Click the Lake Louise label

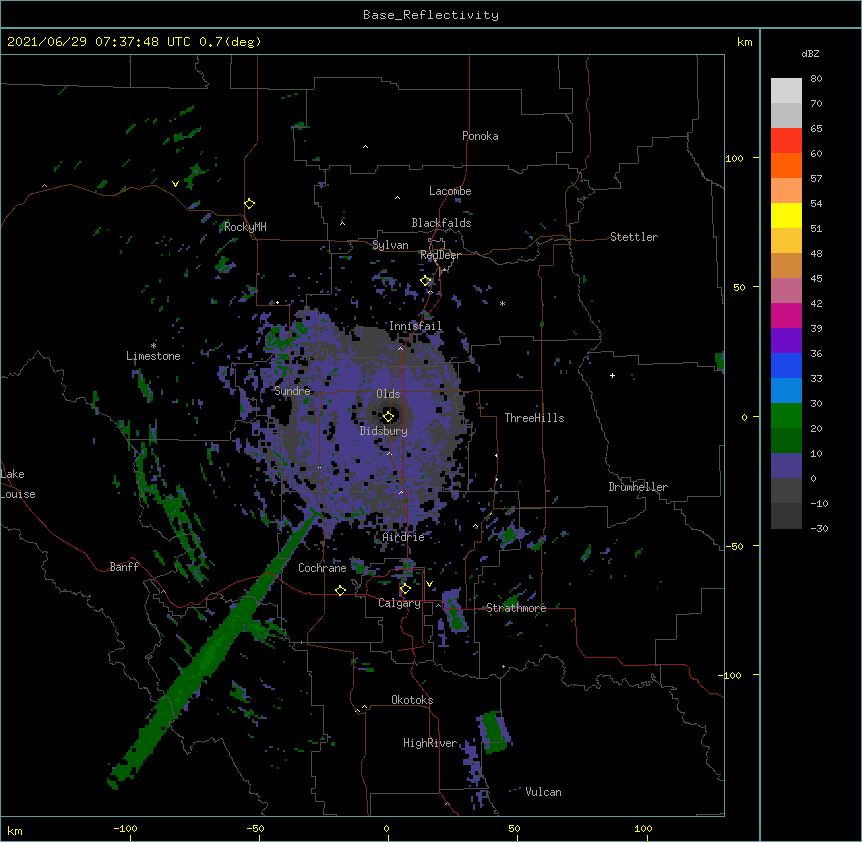[x=18, y=484]
